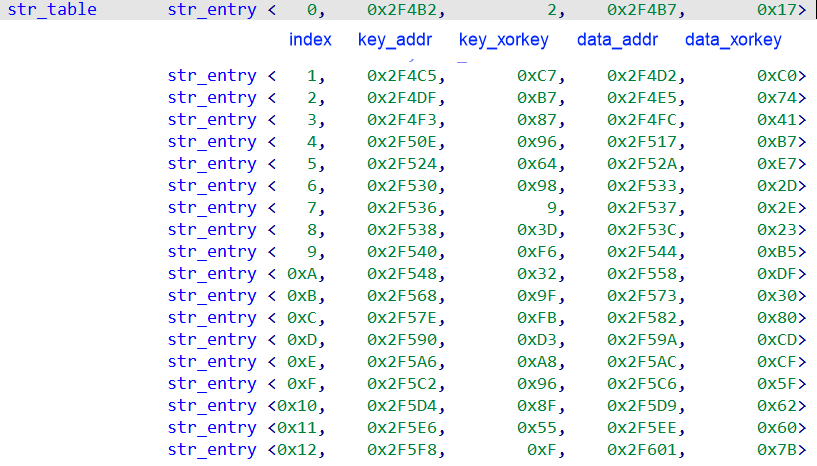Select the str_table label
Screen dimensions: 817x466
coord(52,9)
